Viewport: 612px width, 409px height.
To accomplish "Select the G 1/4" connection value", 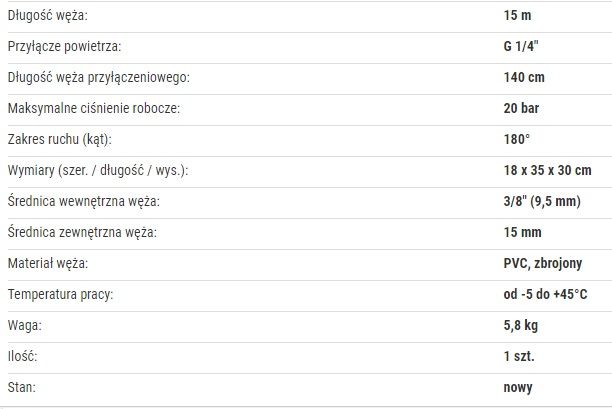I will [521, 46].
